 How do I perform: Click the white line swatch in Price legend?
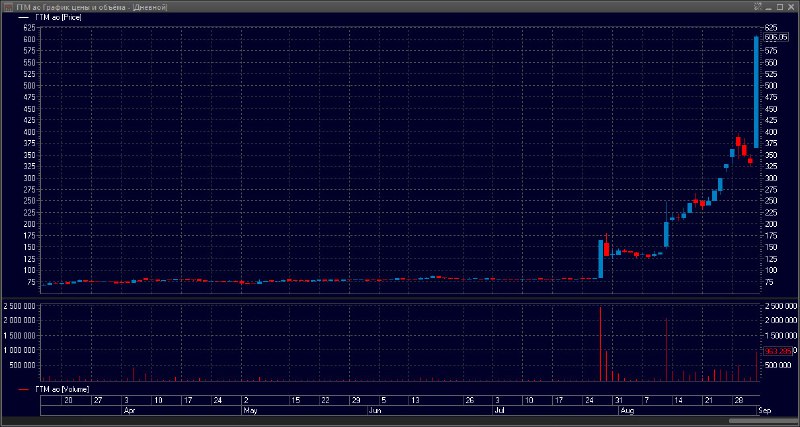(x=24, y=19)
